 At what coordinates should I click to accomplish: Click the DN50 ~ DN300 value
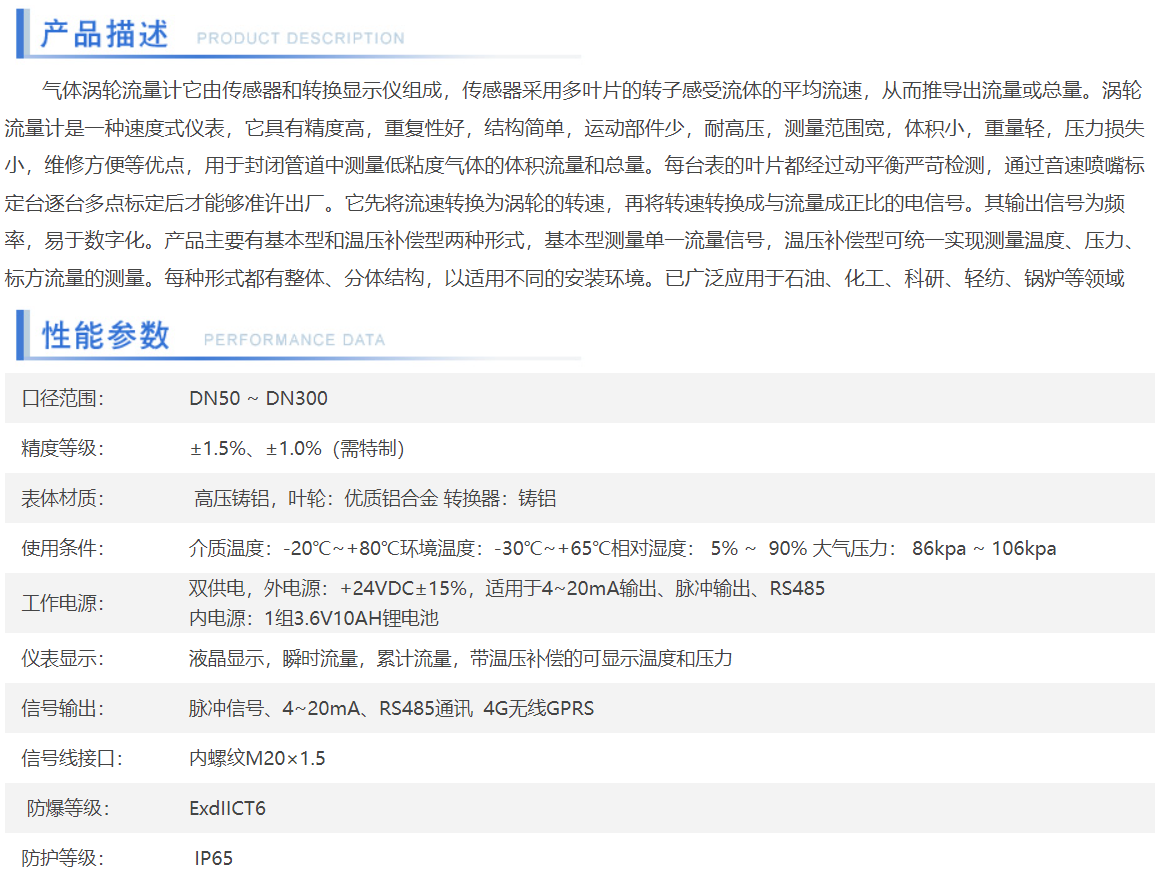[x=258, y=399]
